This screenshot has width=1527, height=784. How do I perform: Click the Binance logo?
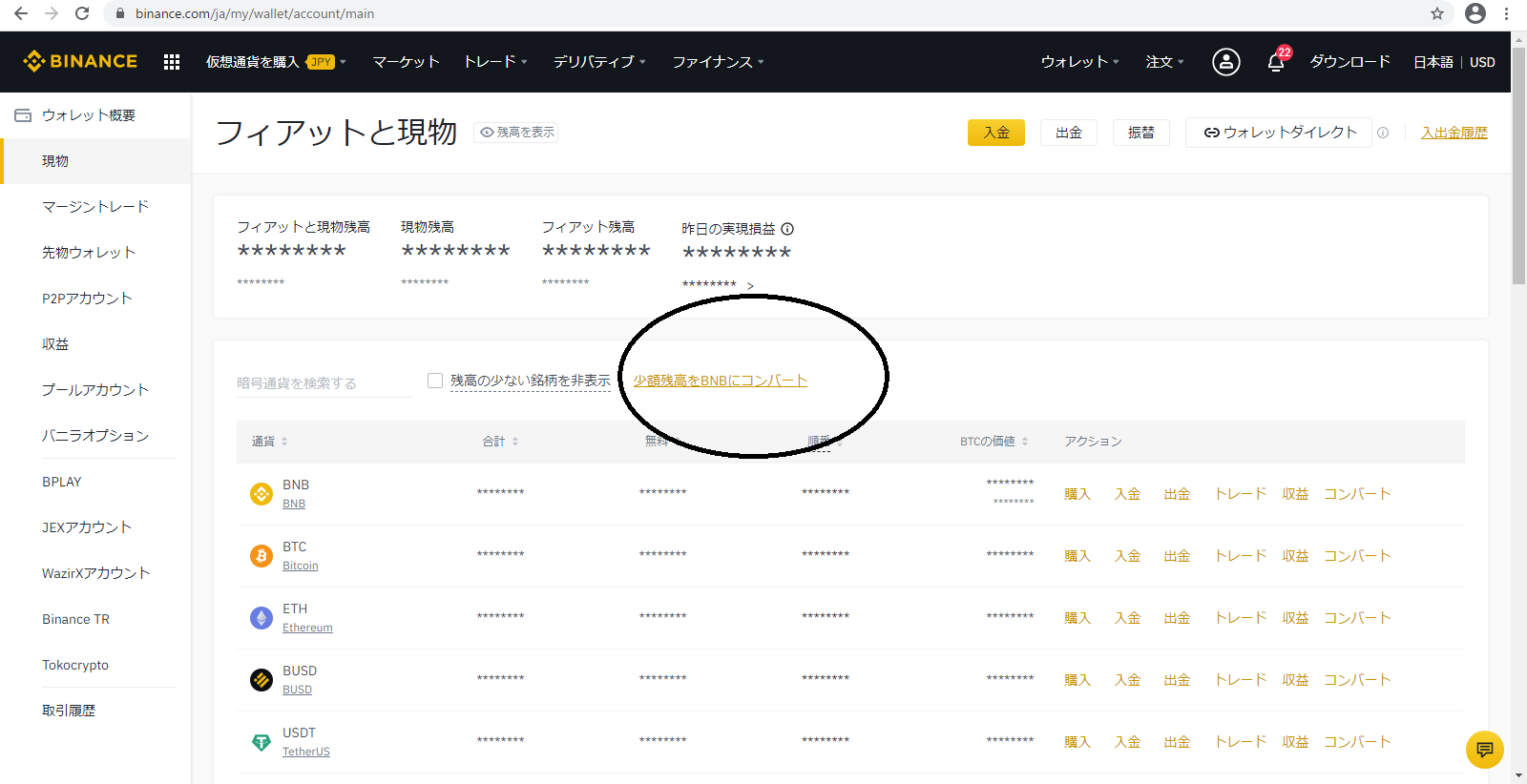pyautogui.click(x=80, y=62)
